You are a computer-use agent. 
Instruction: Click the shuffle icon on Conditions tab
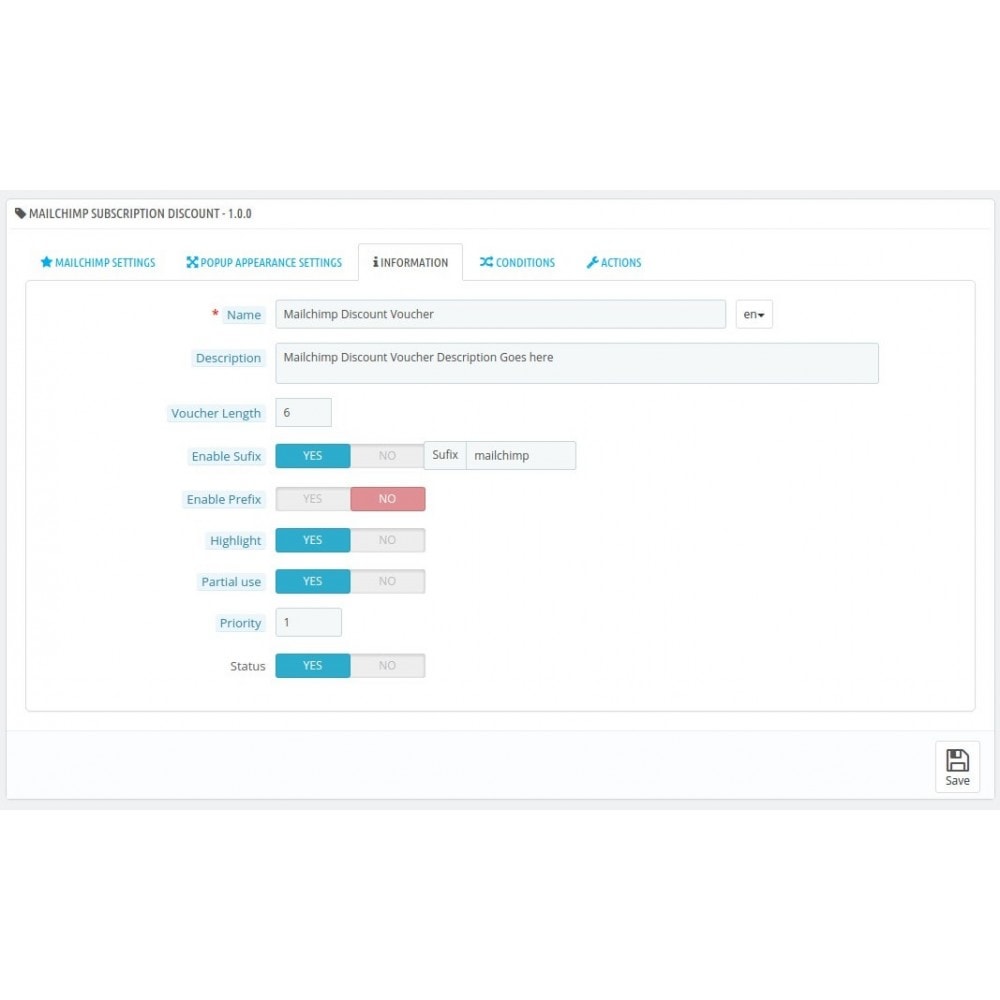(486, 262)
